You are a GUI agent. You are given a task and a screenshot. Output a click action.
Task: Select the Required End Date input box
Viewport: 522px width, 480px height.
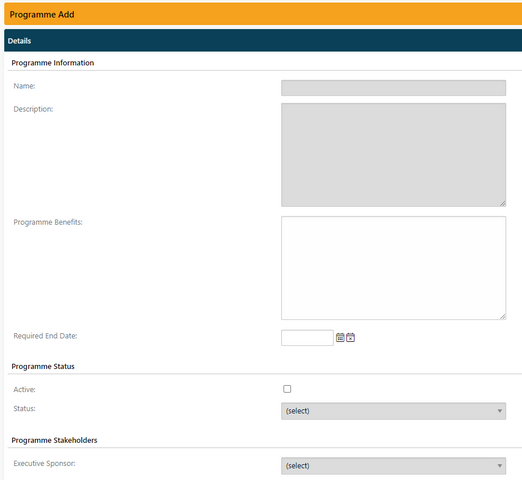pos(307,338)
